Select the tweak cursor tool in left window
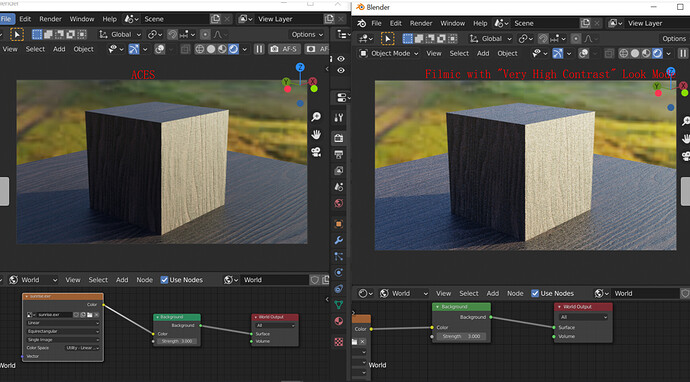The image size is (690, 382). point(17,34)
